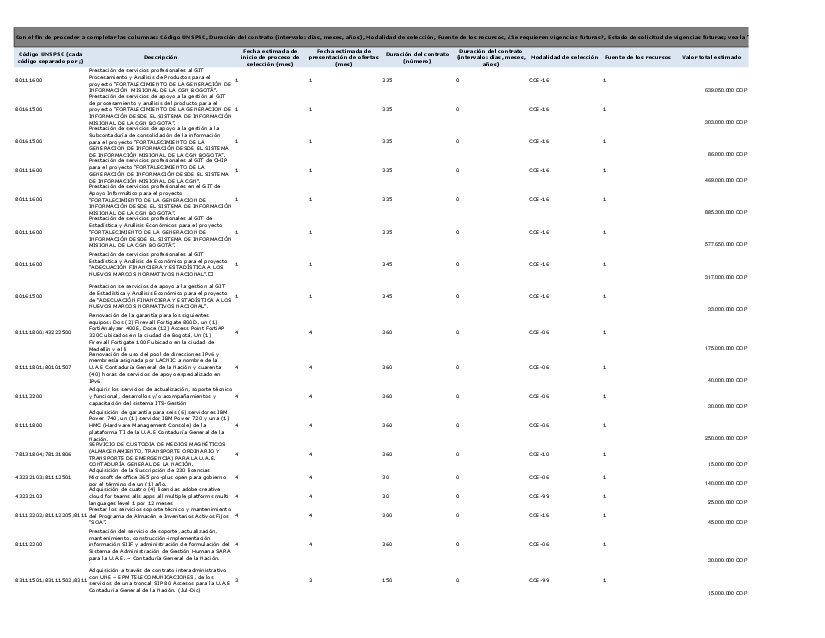Click the value "250.000.000 COP"
The width and height of the screenshot is (825, 638).
coord(726,438)
